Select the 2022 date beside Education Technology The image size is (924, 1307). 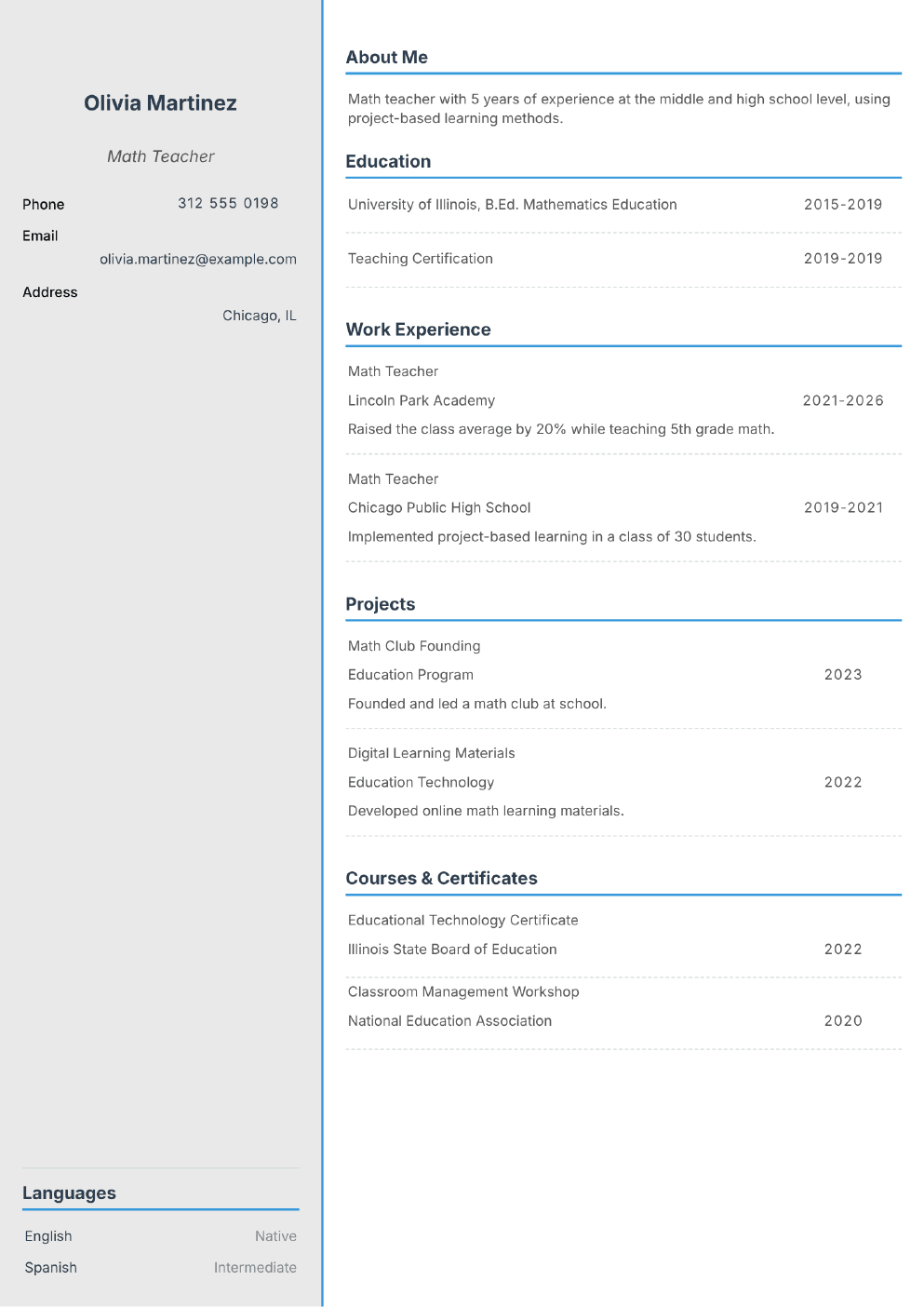(x=843, y=783)
